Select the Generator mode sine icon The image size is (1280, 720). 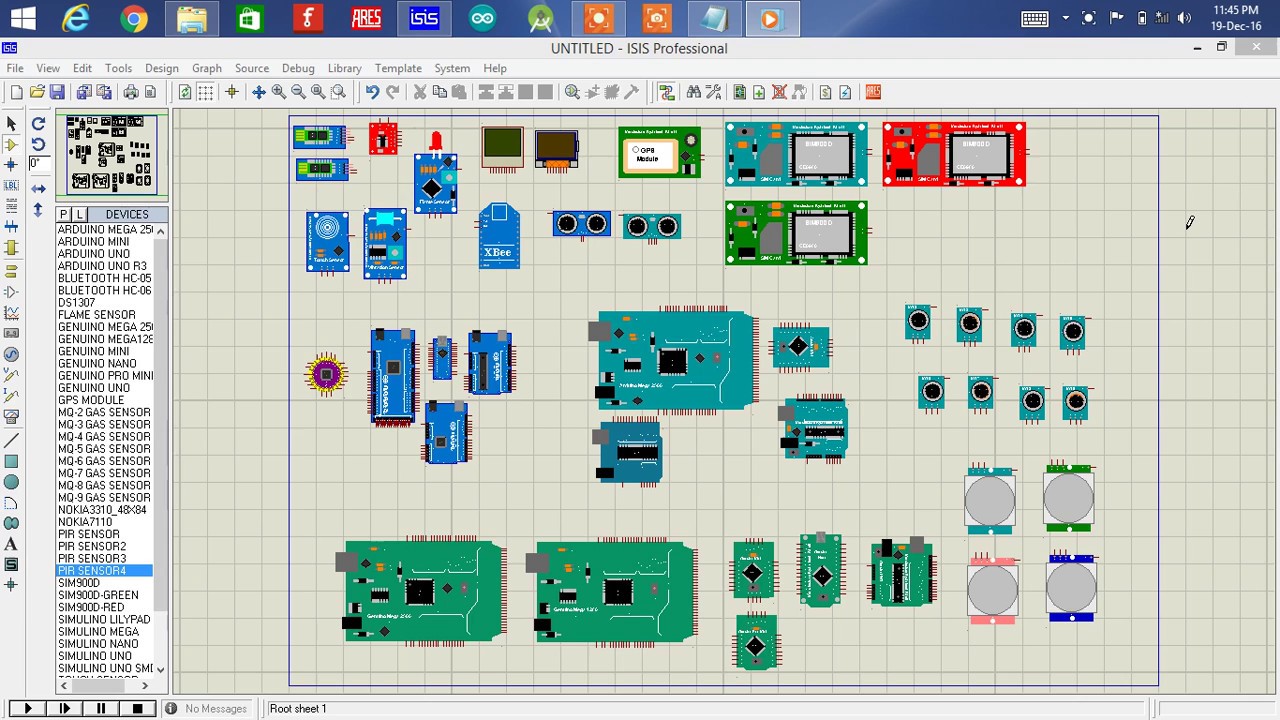(12, 355)
